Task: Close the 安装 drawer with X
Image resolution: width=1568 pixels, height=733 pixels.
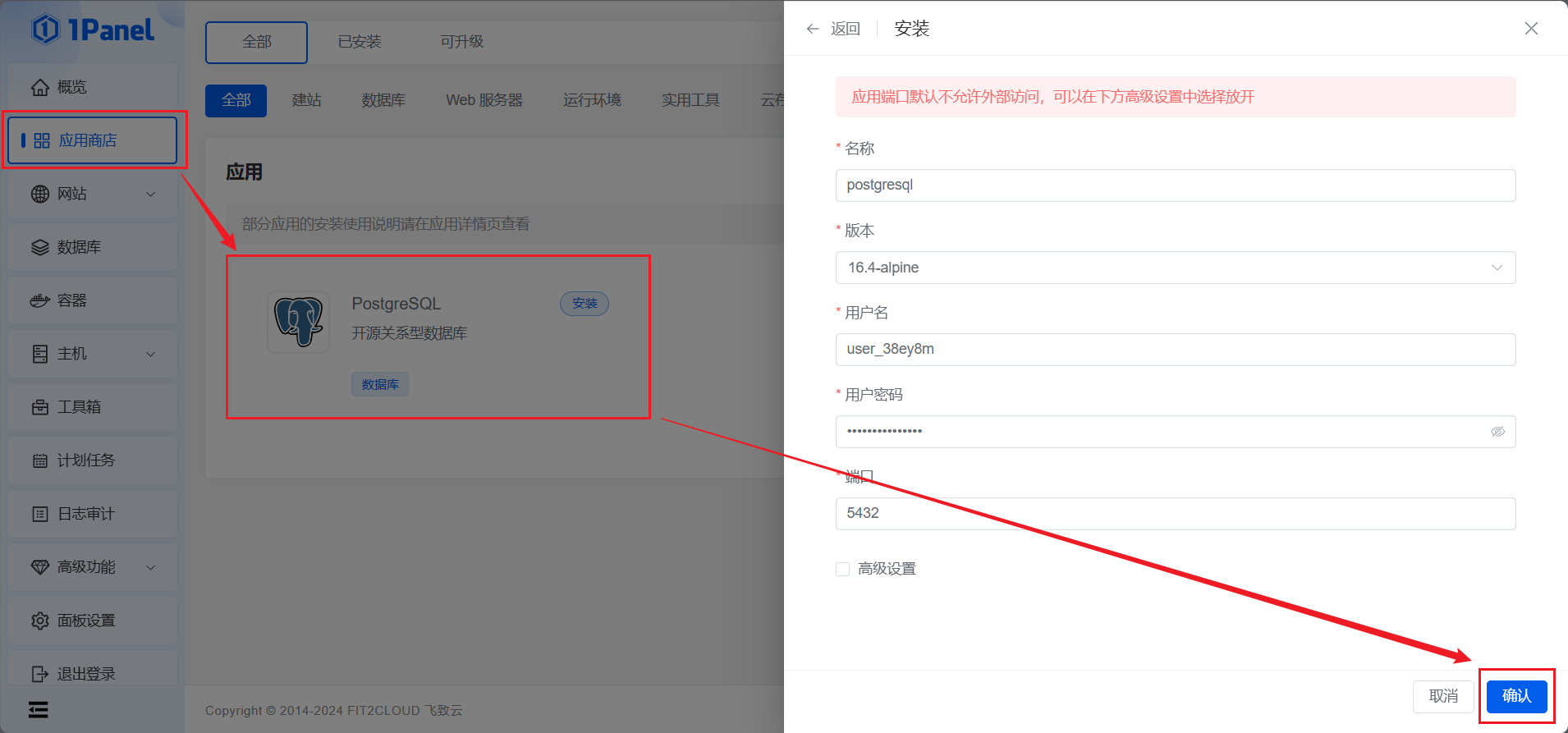Action: [x=1531, y=29]
